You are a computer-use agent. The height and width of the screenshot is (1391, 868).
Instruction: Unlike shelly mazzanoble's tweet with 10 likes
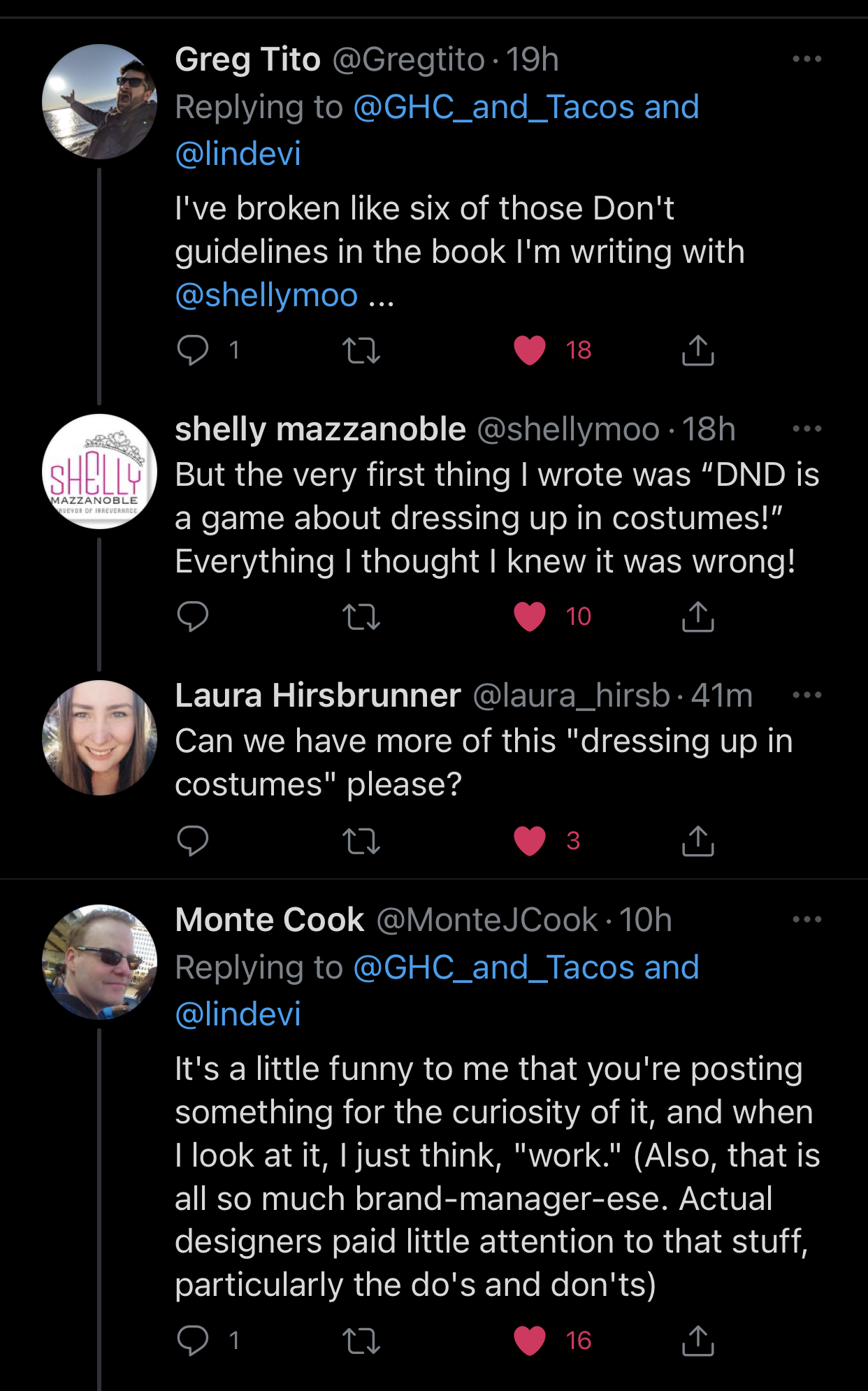(530, 617)
